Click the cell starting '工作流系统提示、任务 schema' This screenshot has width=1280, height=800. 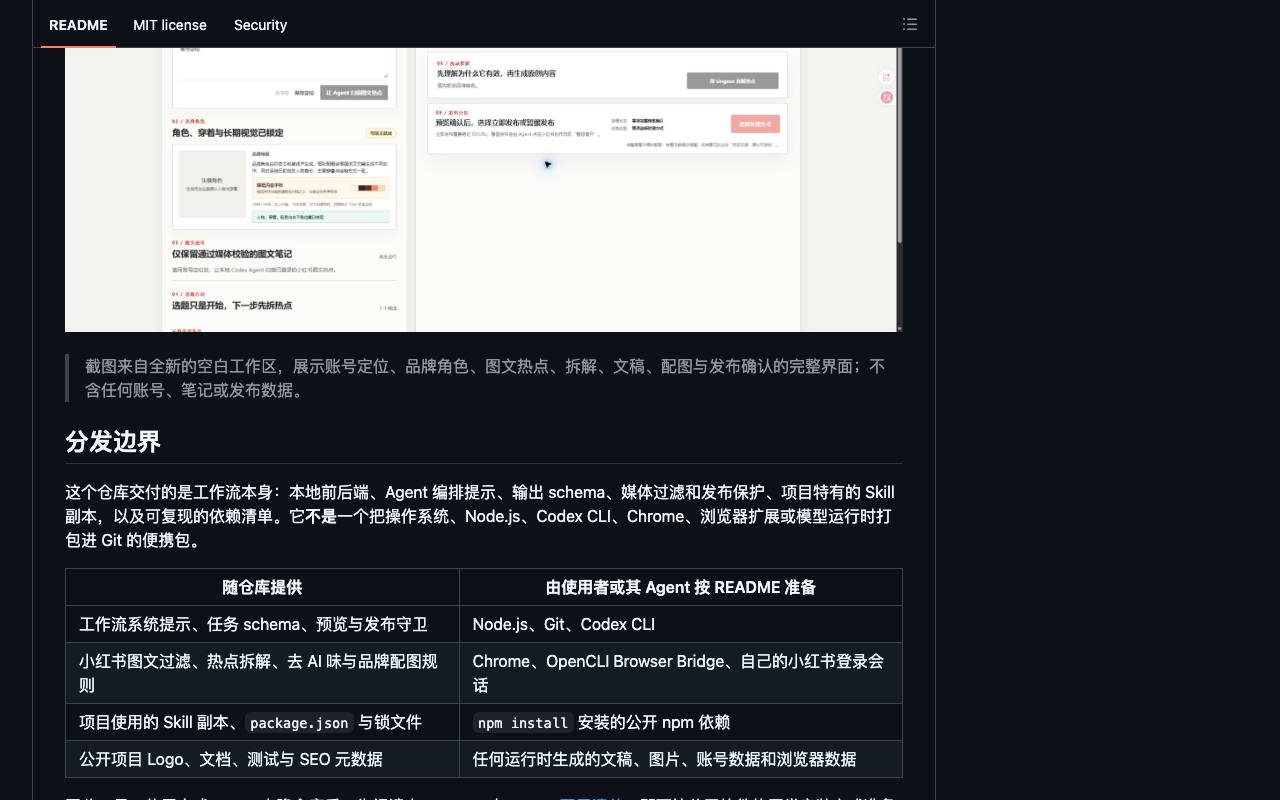[x=262, y=624]
